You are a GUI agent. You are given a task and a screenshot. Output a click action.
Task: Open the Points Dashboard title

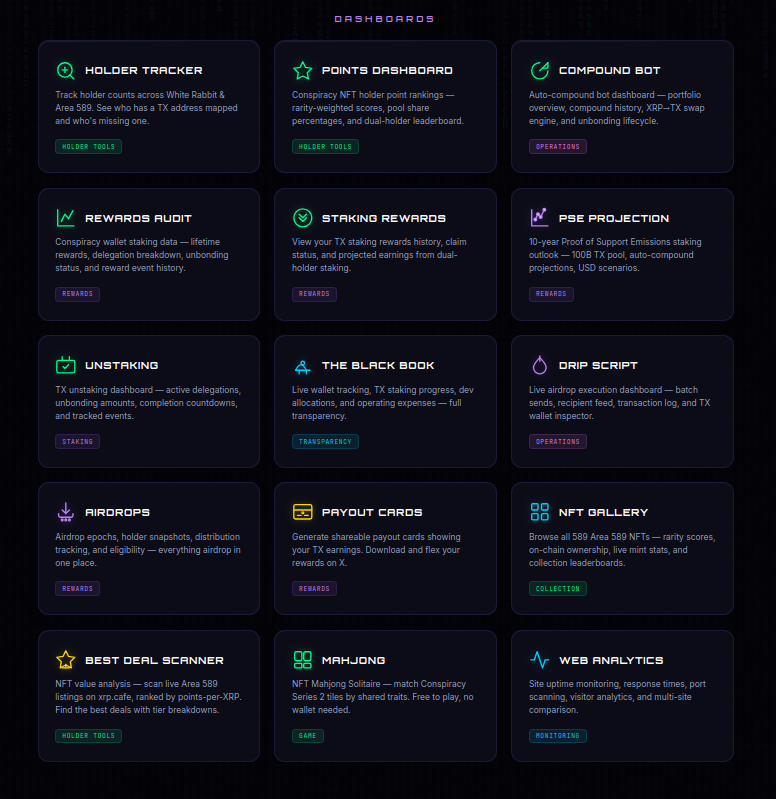click(387, 70)
